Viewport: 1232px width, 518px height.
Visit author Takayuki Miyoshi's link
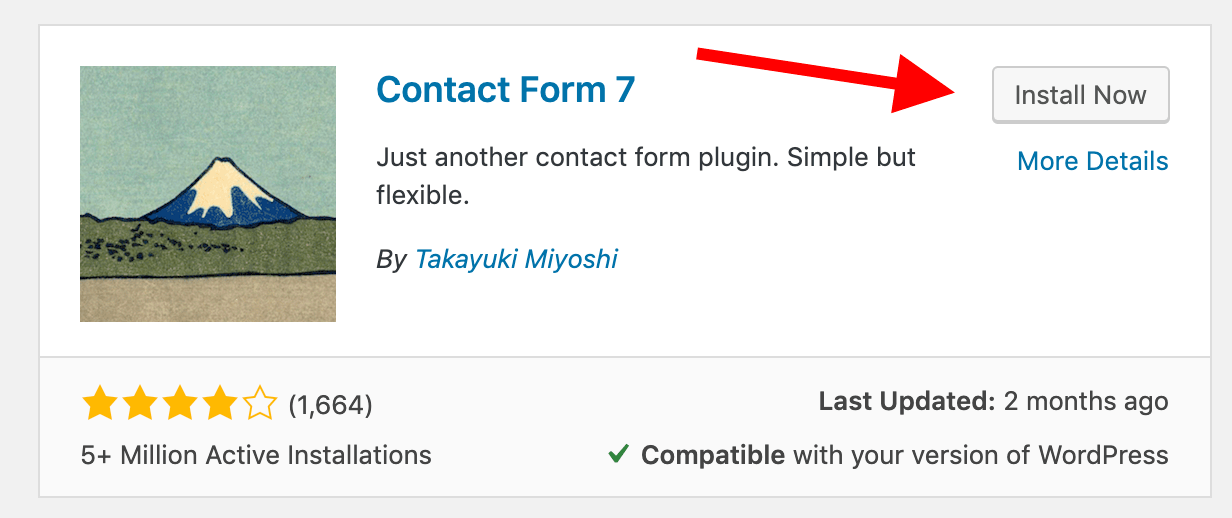click(x=516, y=260)
